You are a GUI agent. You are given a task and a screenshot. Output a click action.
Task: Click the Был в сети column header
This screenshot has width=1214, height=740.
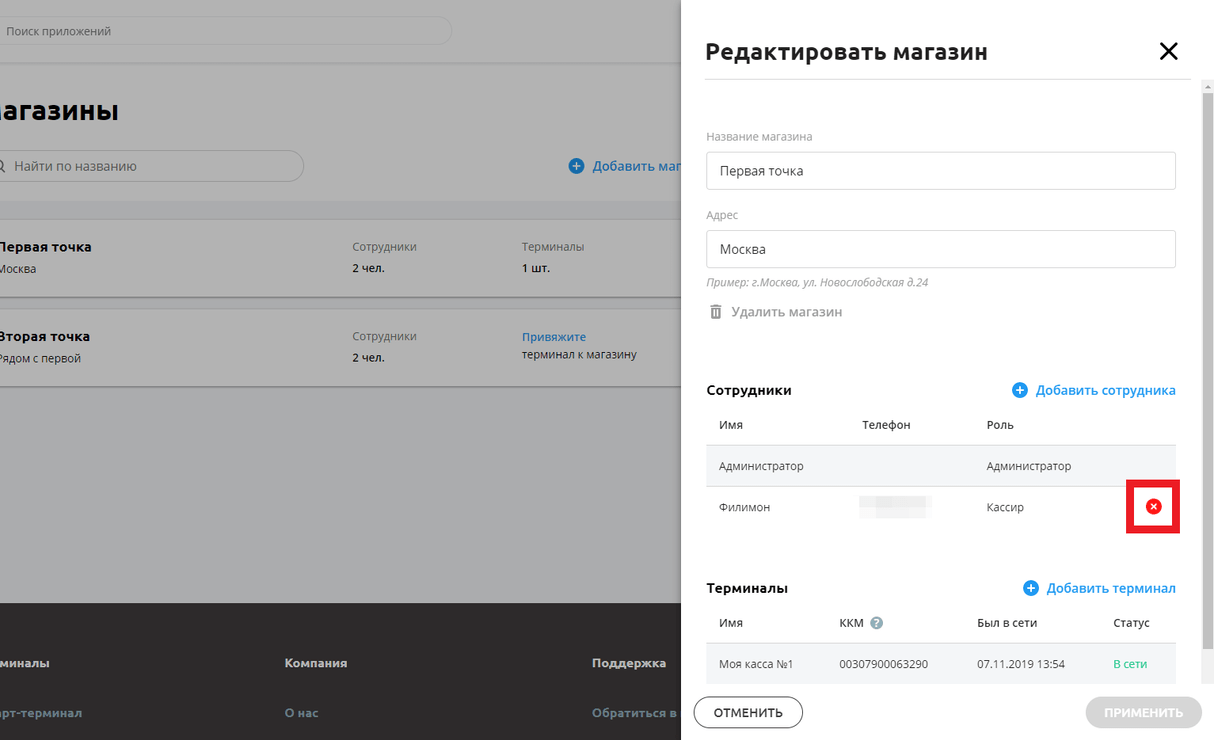click(x=1007, y=622)
